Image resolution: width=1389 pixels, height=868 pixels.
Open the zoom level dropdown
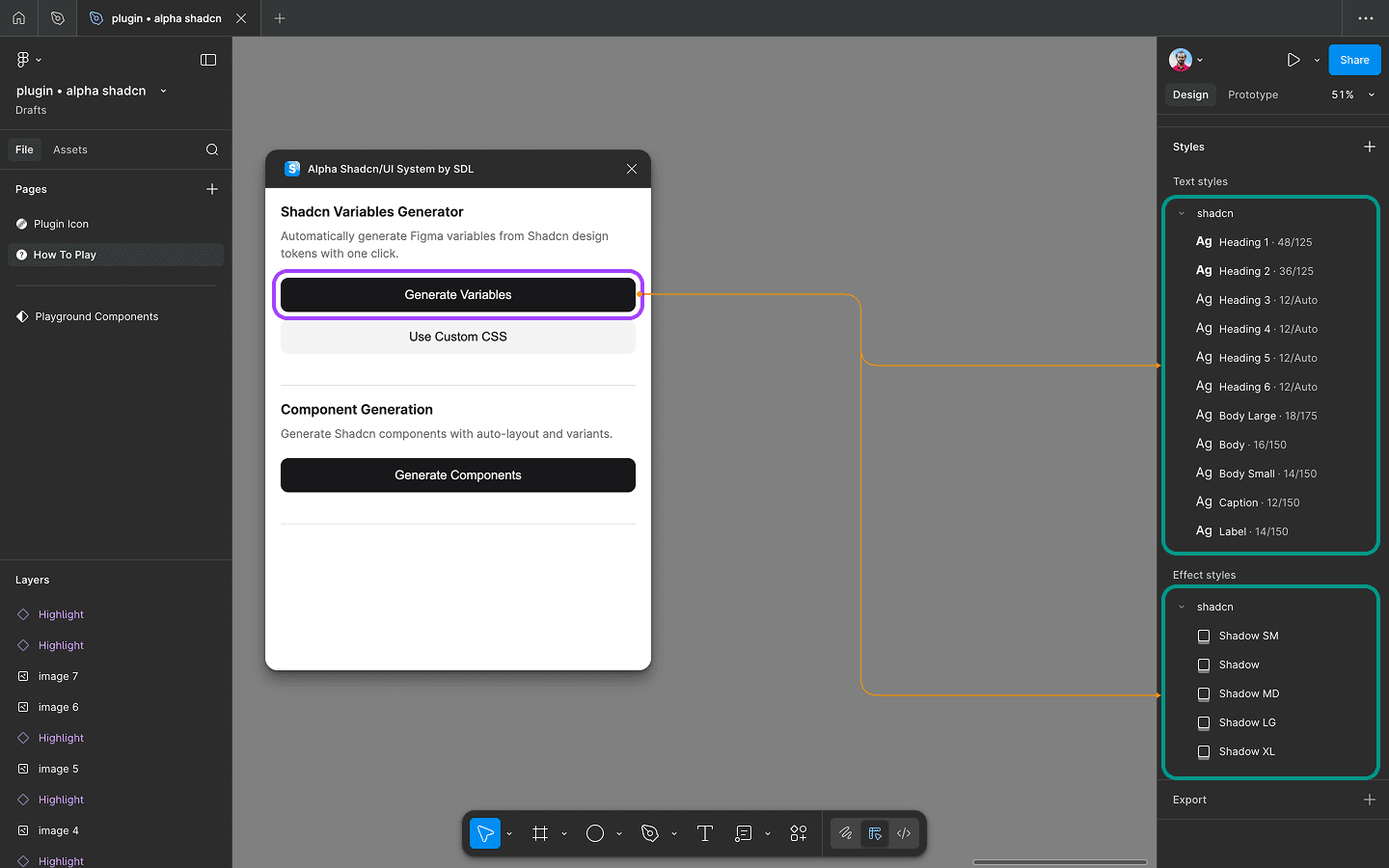1349,95
